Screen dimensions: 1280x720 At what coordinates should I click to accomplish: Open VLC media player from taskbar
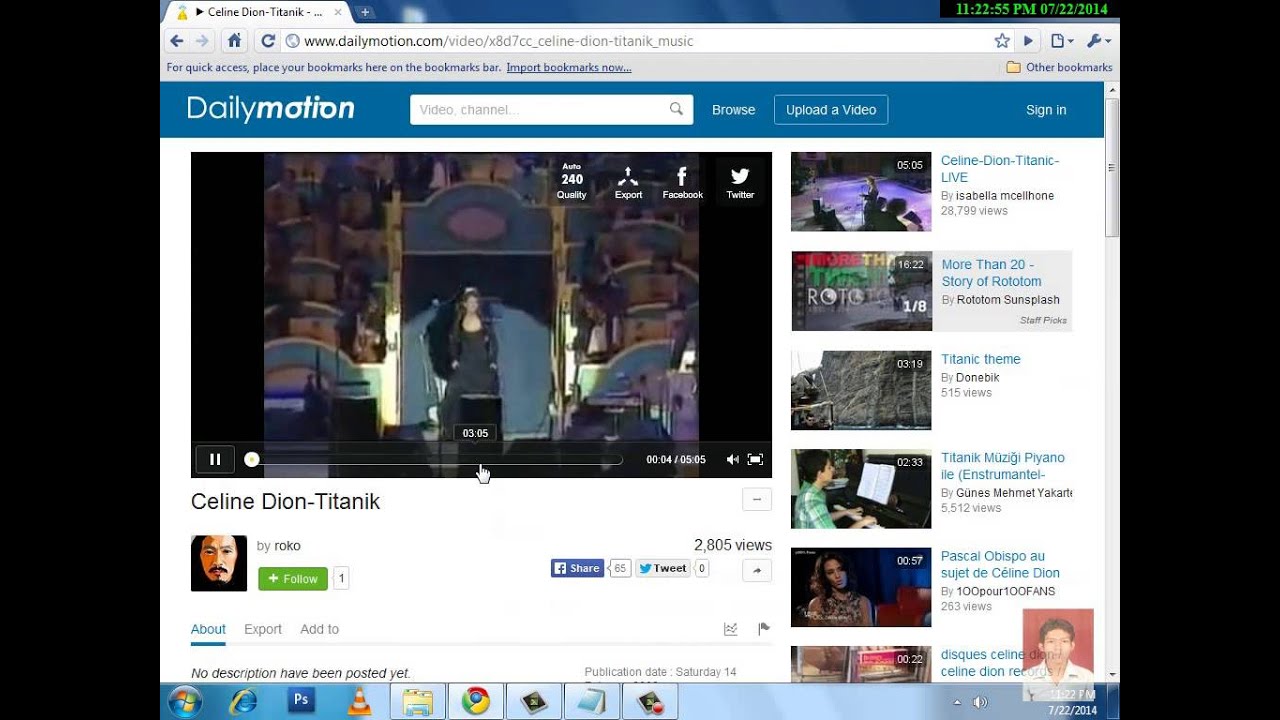(x=359, y=702)
